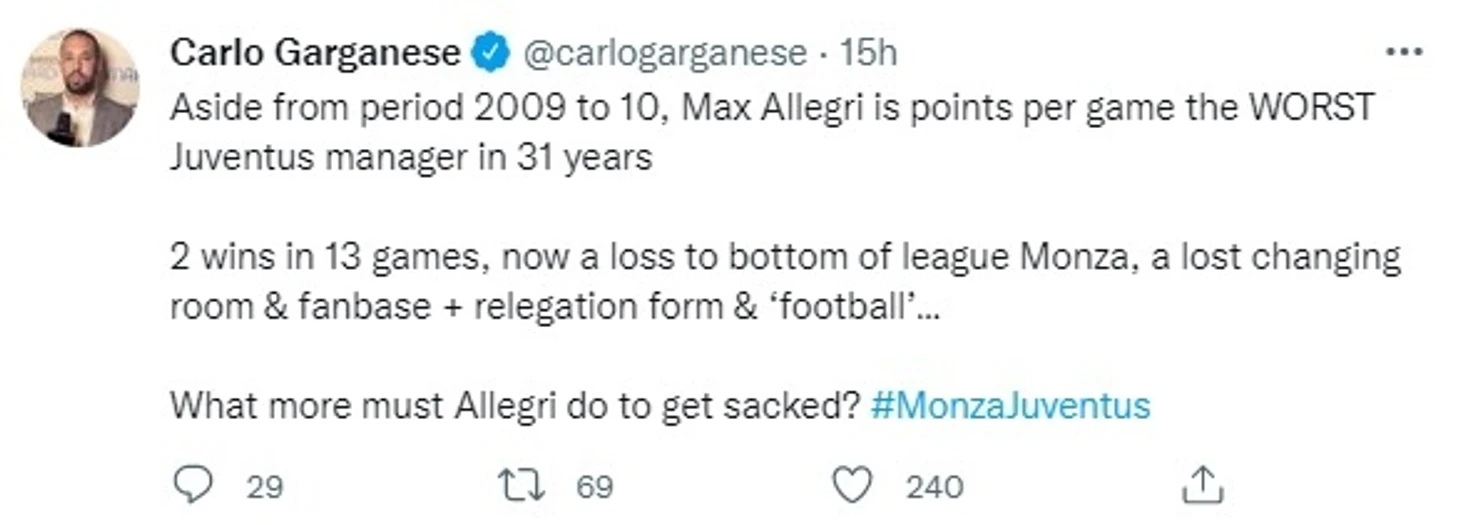1460x525 pixels.
Task: Click the 'Juventus manager in 31 years' line
Action: [x=410, y=157]
